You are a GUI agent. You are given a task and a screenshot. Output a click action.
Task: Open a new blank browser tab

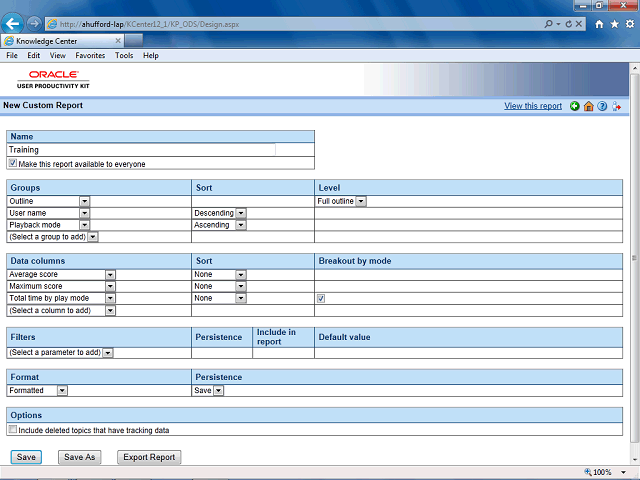tap(133, 41)
